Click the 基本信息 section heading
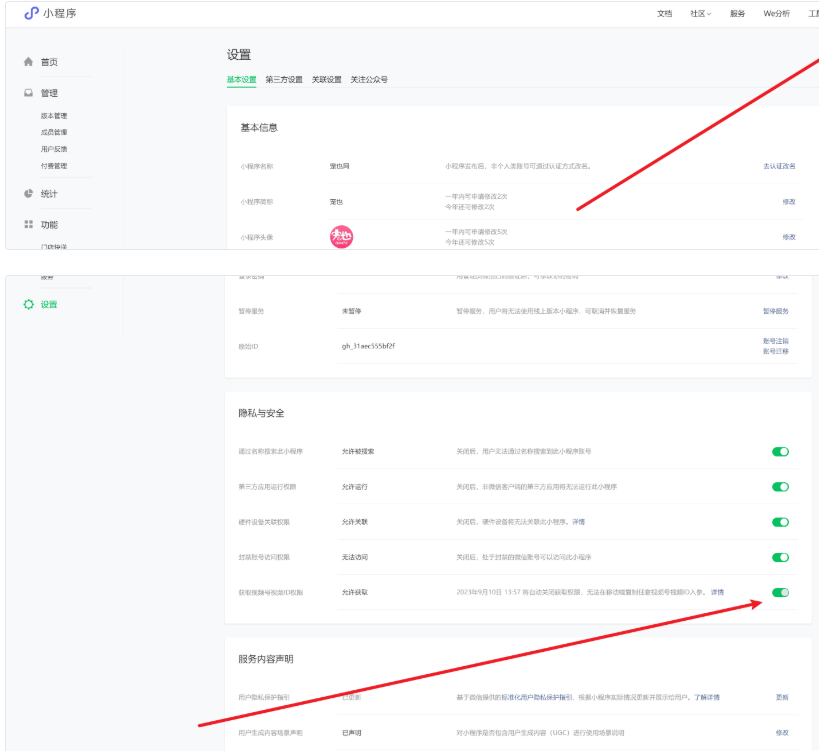The image size is (819, 751). click(259, 127)
